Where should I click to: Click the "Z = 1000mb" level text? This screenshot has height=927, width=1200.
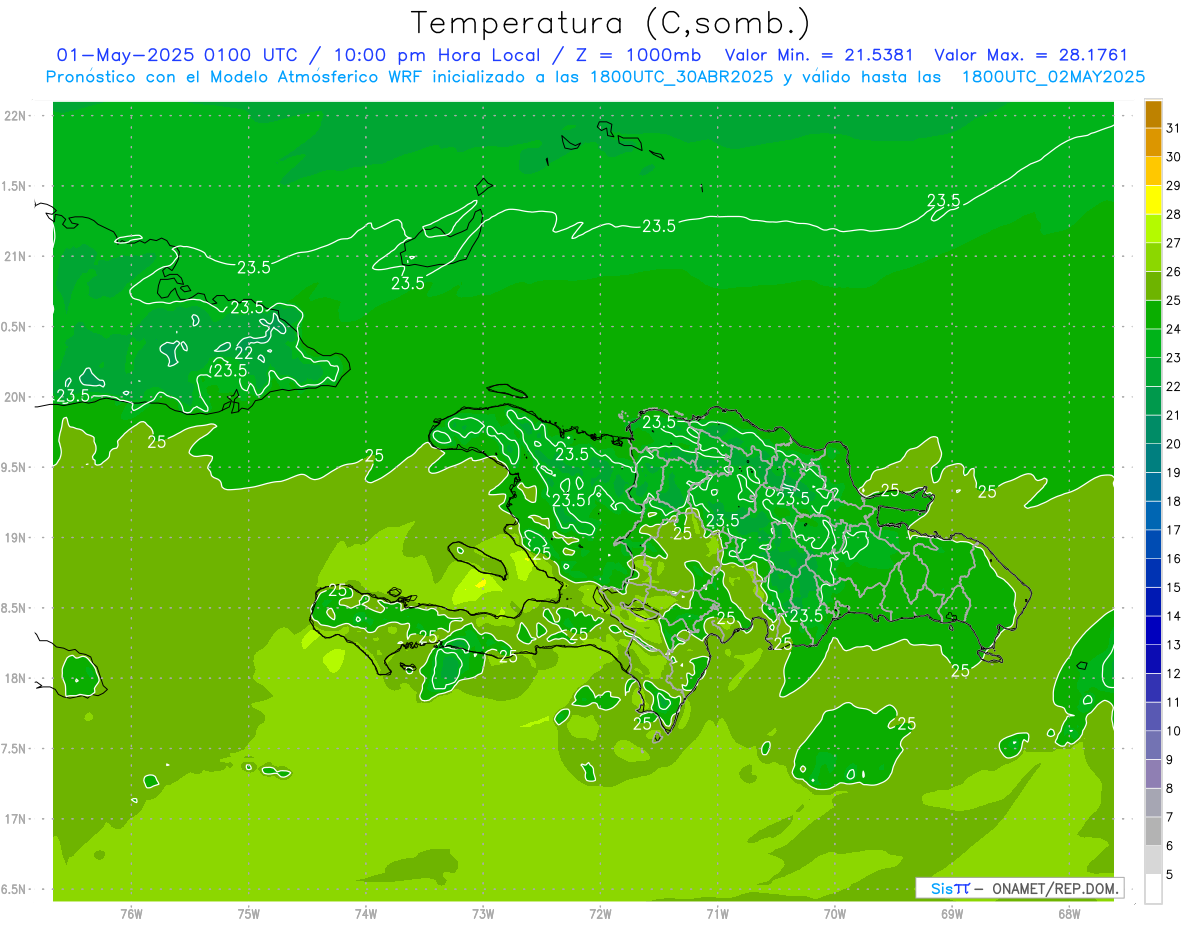pyautogui.click(x=638, y=55)
